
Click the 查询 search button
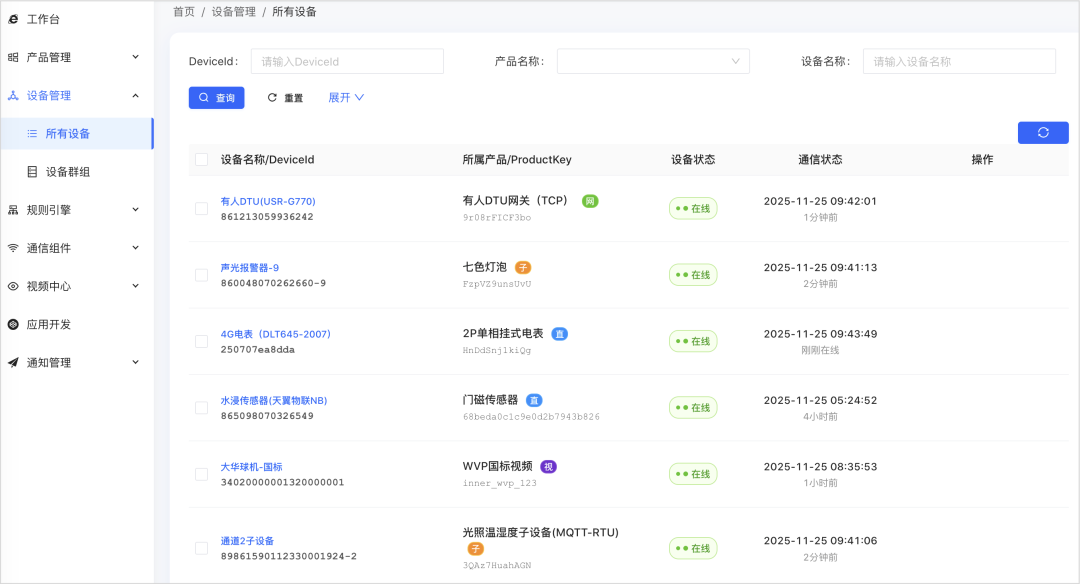click(216, 98)
